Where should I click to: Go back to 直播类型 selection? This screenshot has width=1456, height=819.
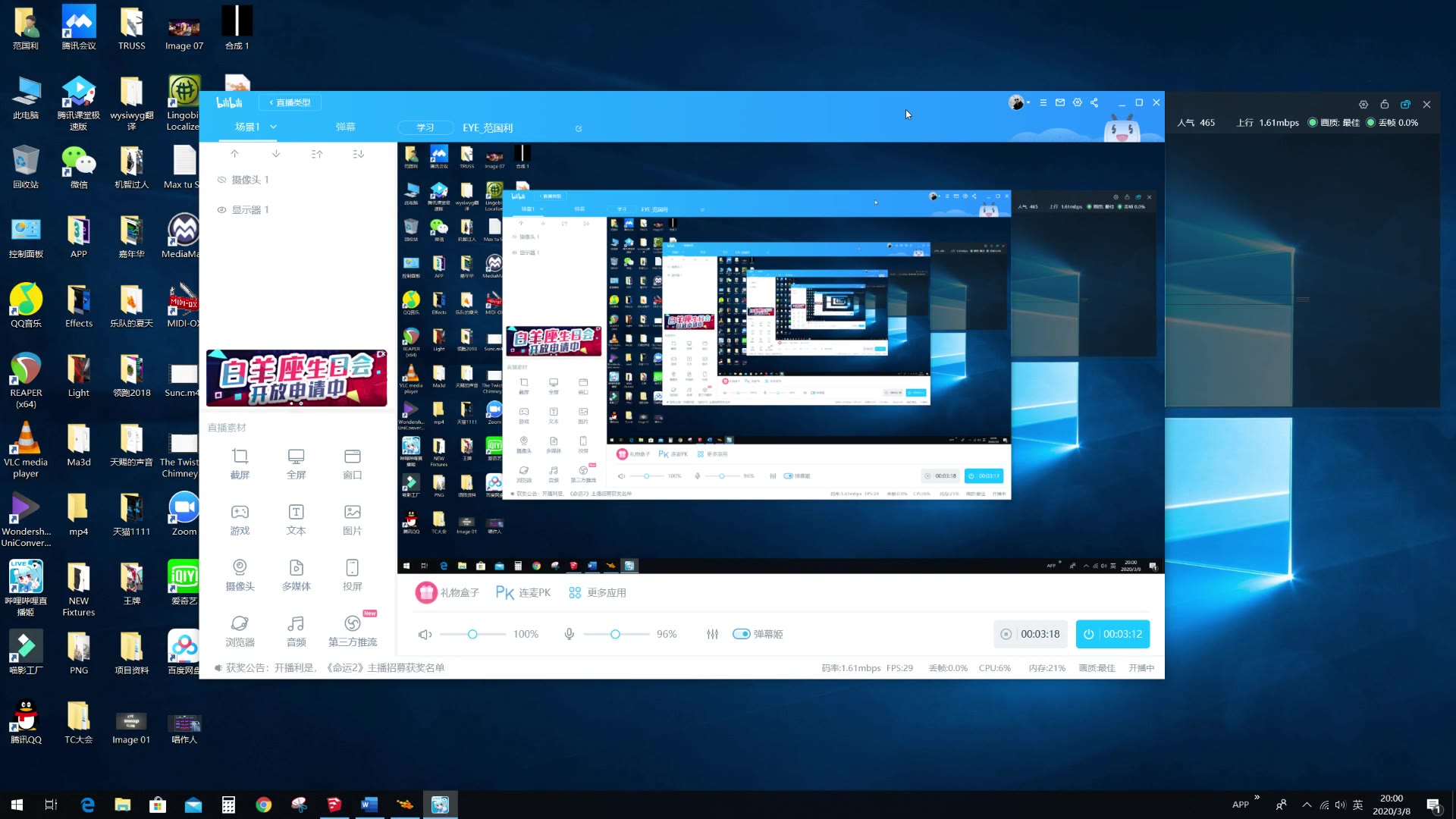point(290,102)
